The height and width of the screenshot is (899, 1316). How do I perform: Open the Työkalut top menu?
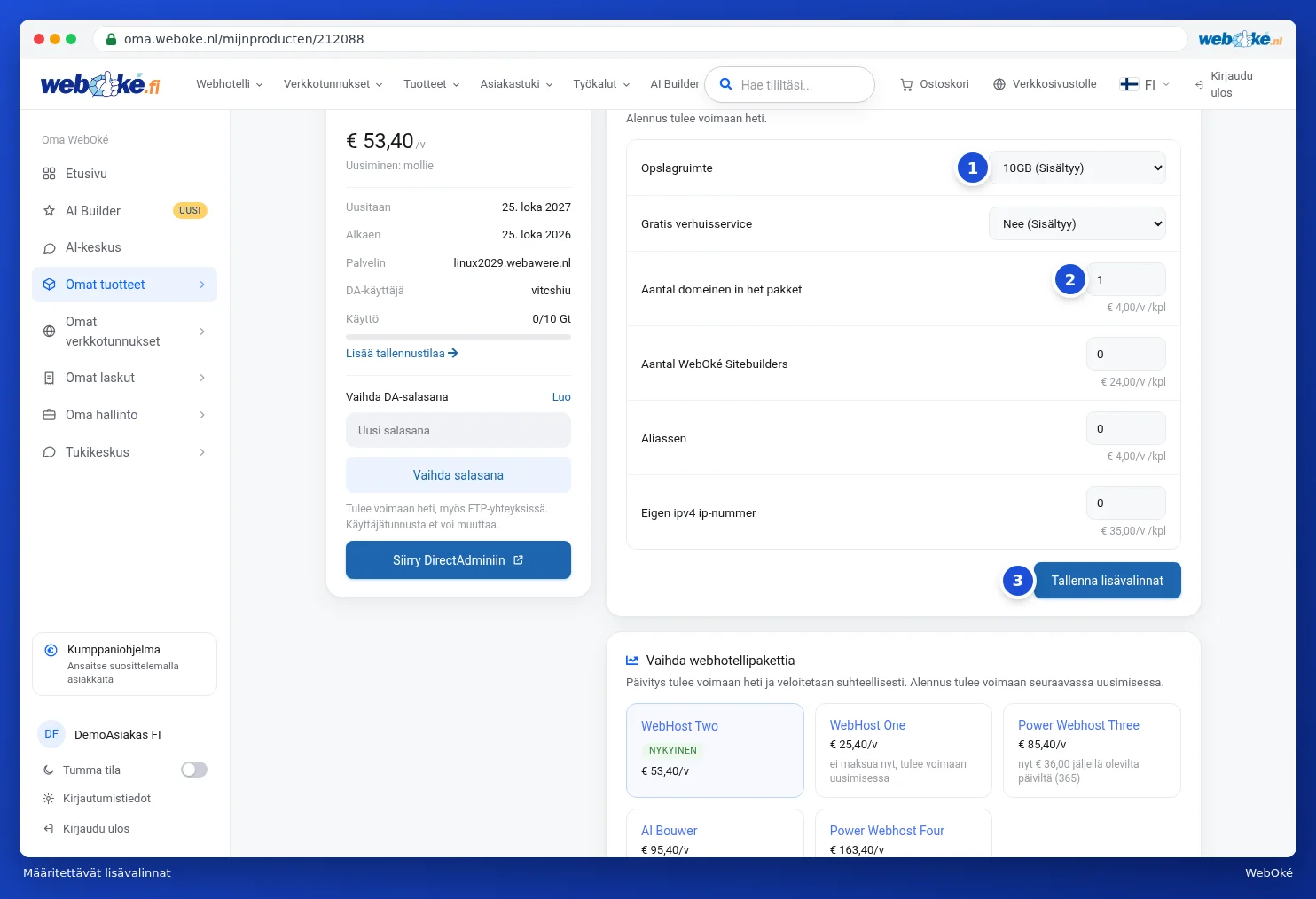[601, 84]
